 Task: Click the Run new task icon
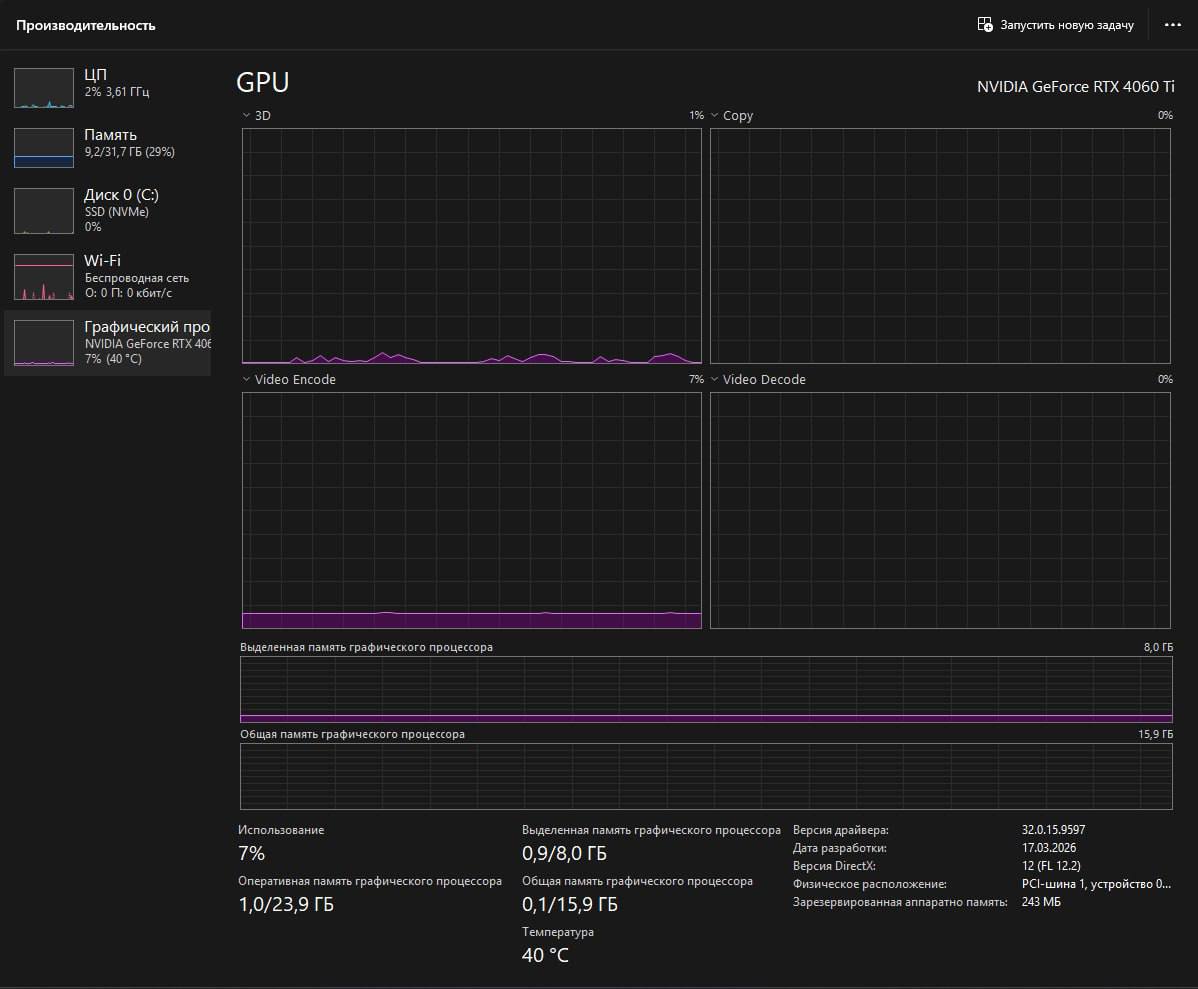(985, 24)
